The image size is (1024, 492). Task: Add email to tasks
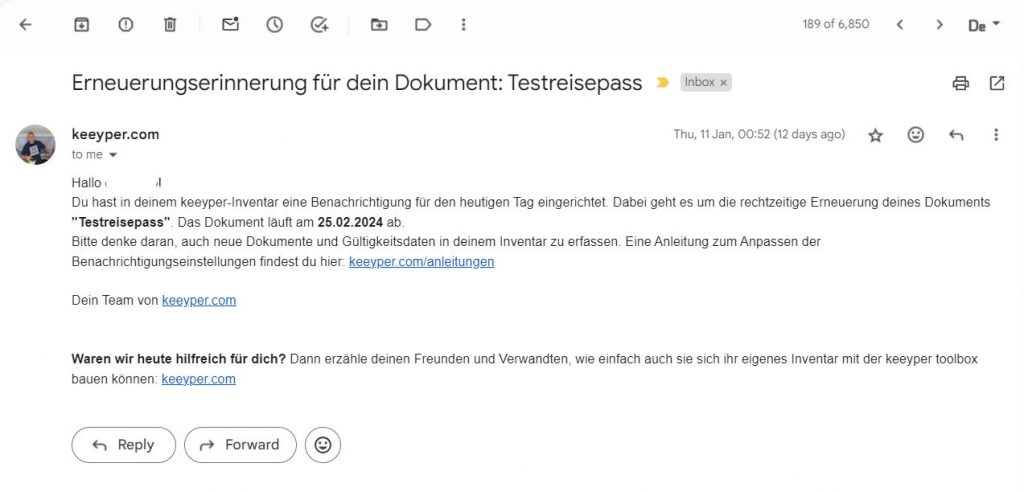(320, 25)
